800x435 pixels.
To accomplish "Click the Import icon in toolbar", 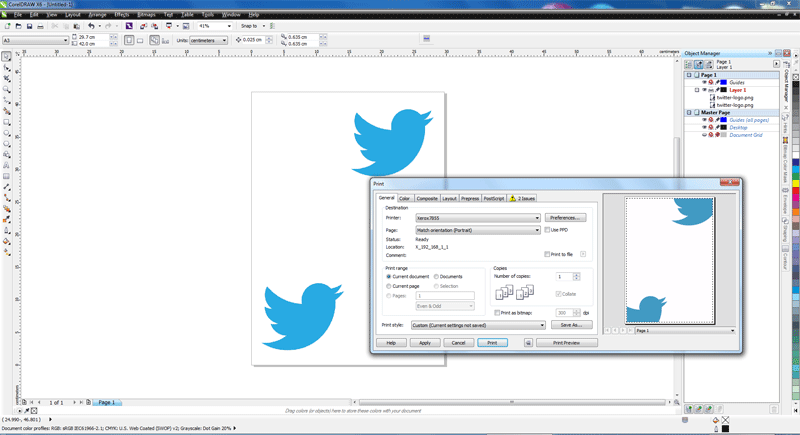I will [x=143, y=26].
